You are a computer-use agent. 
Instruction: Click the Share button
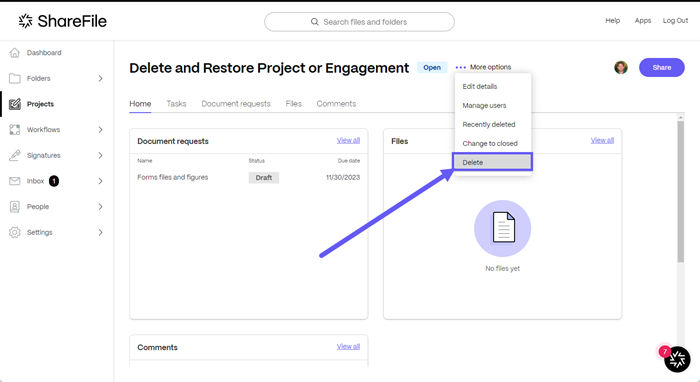[662, 67]
